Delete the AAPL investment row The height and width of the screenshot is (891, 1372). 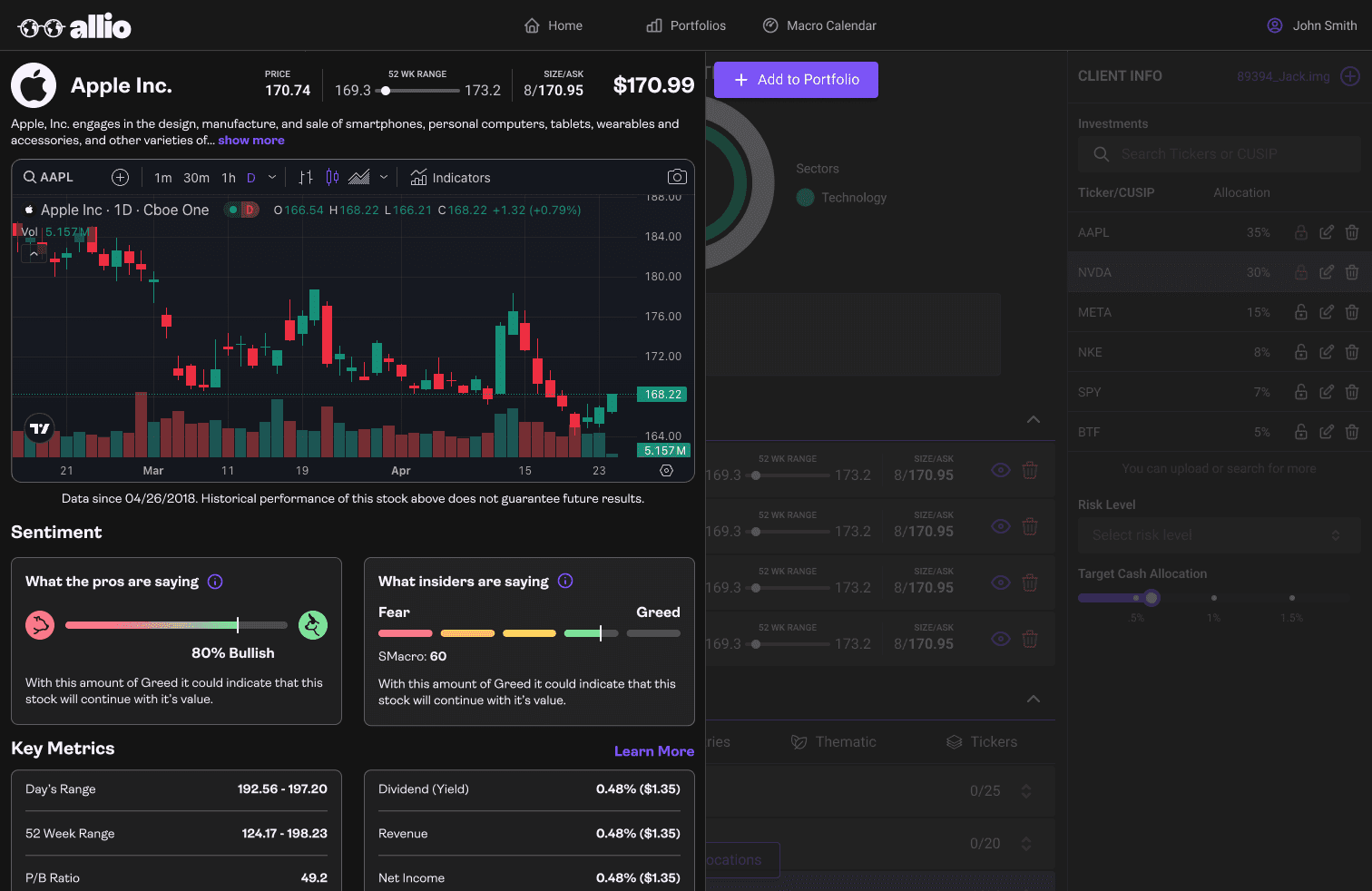pyautogui.click(x=1352, y=232)
